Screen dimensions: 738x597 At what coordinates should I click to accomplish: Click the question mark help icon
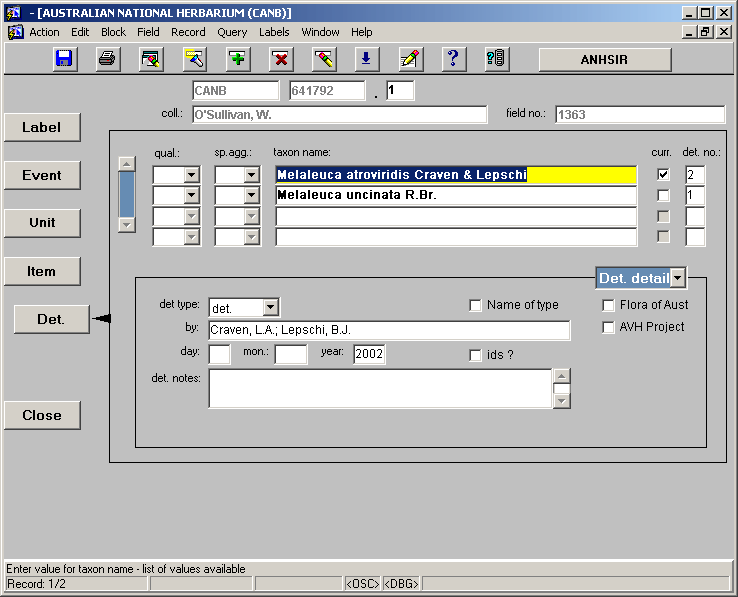452,59
